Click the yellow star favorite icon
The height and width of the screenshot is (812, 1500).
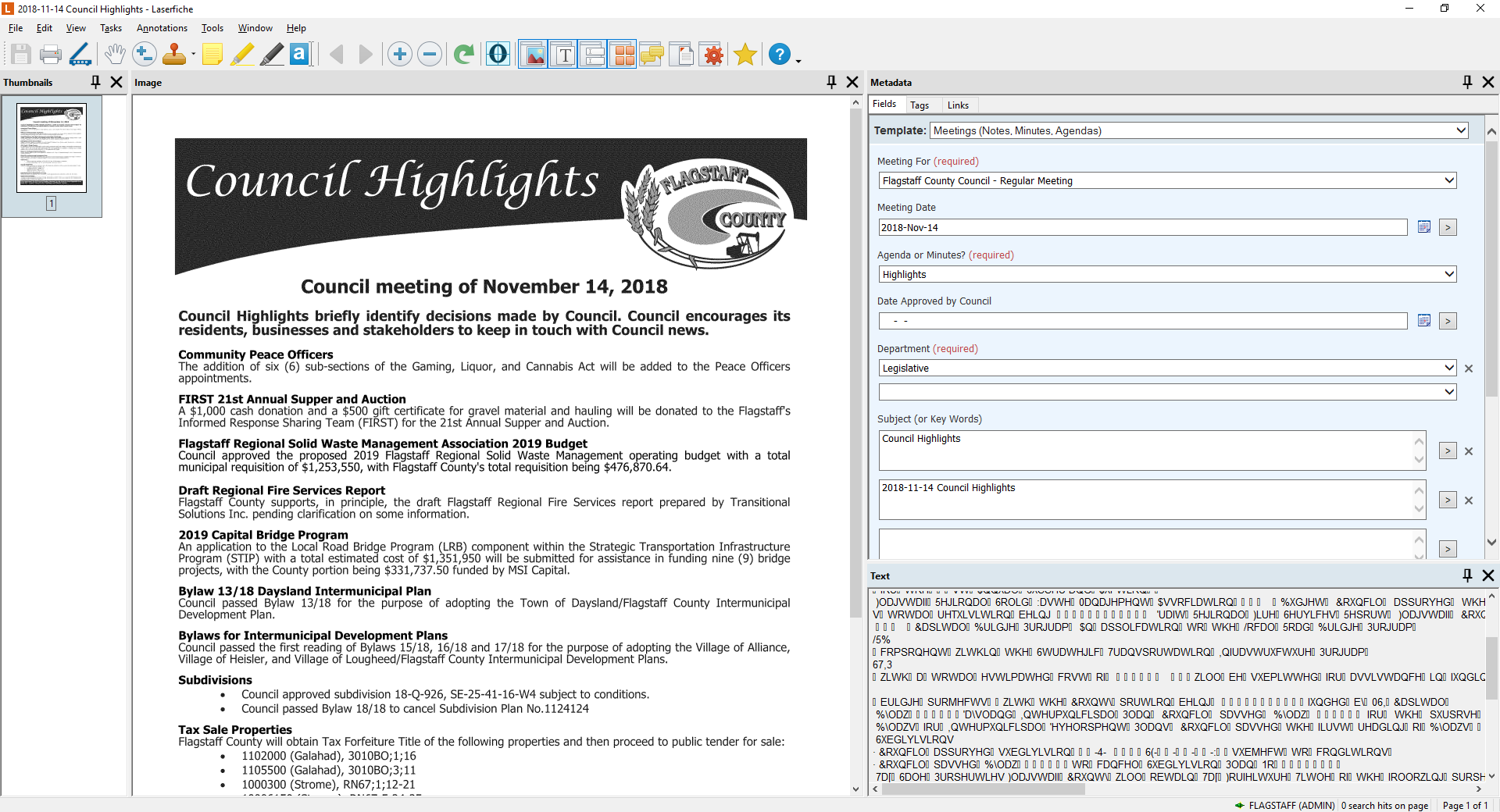745,54
